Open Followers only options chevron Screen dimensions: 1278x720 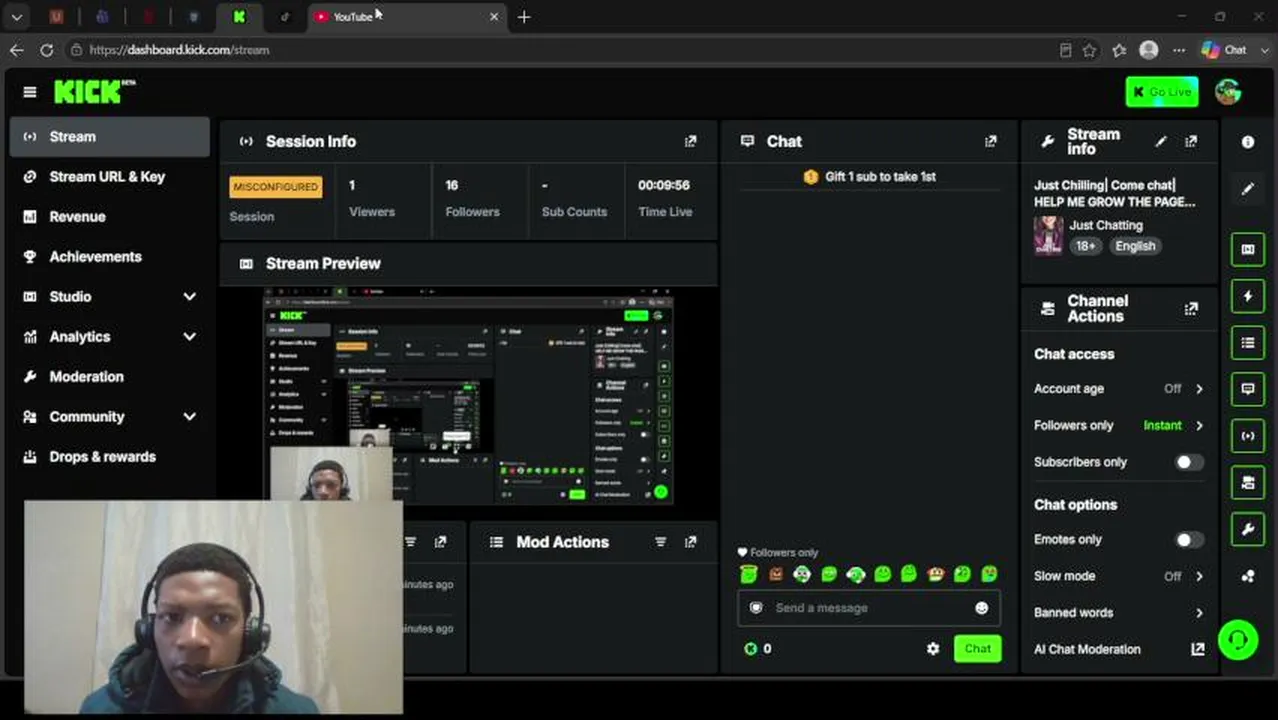(x=1199, y=425)
